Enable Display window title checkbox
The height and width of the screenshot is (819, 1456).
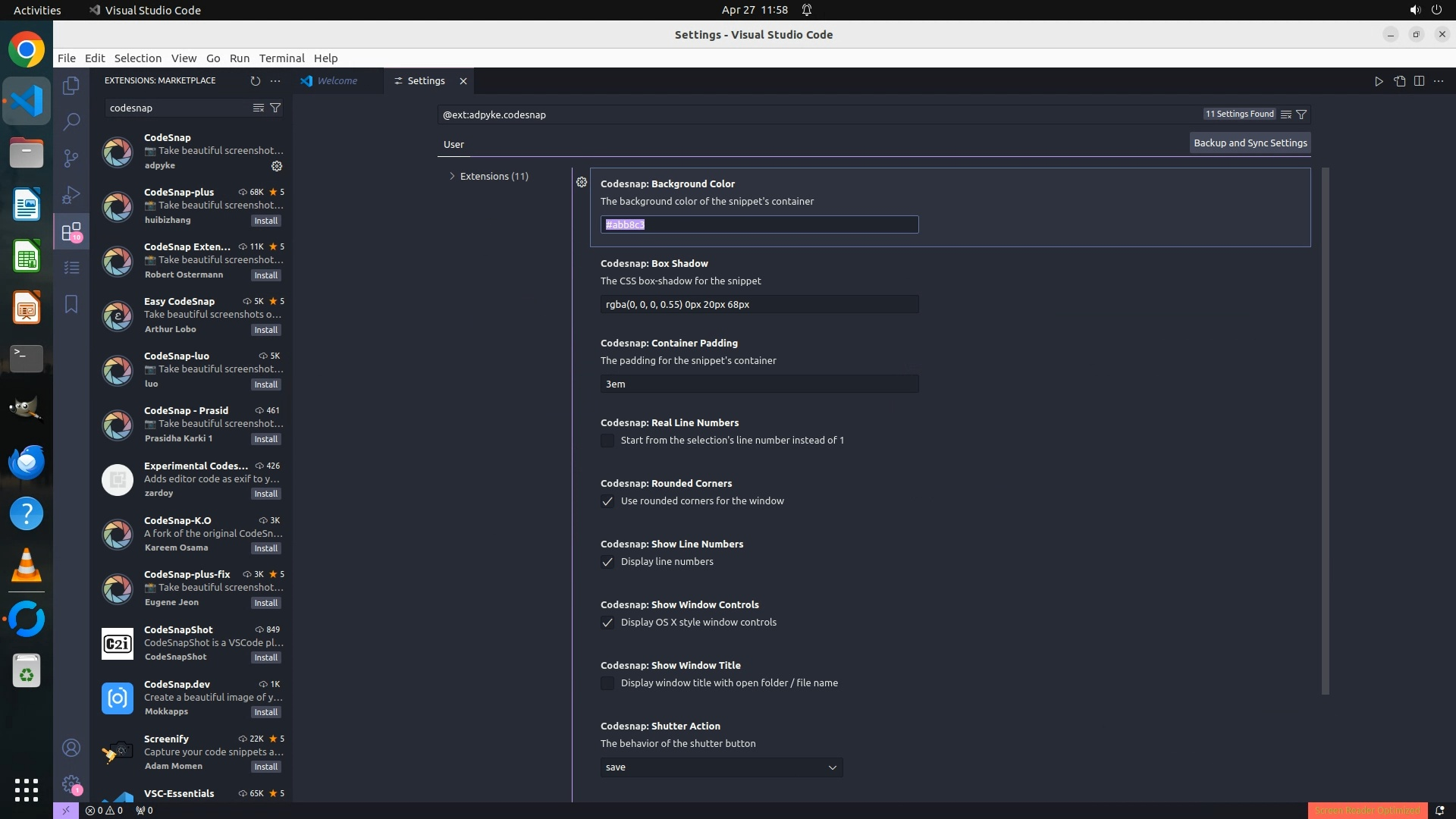pyautogui.click(x=607, y=683)
